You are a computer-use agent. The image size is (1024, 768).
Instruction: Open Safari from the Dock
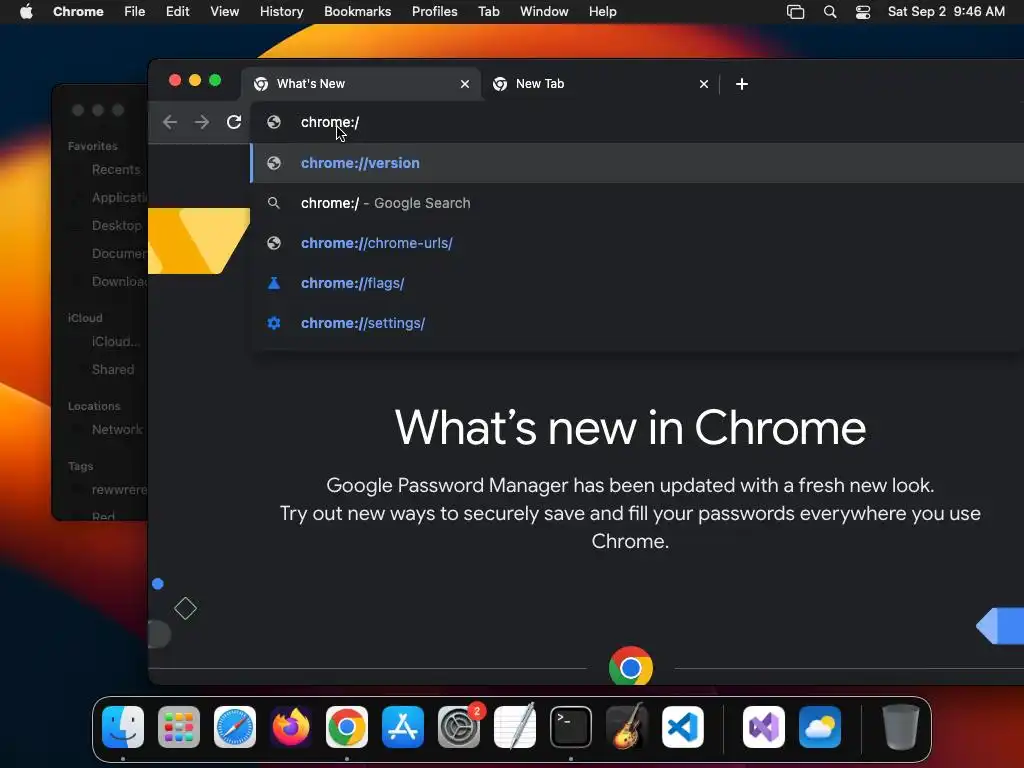click(235, 727)
